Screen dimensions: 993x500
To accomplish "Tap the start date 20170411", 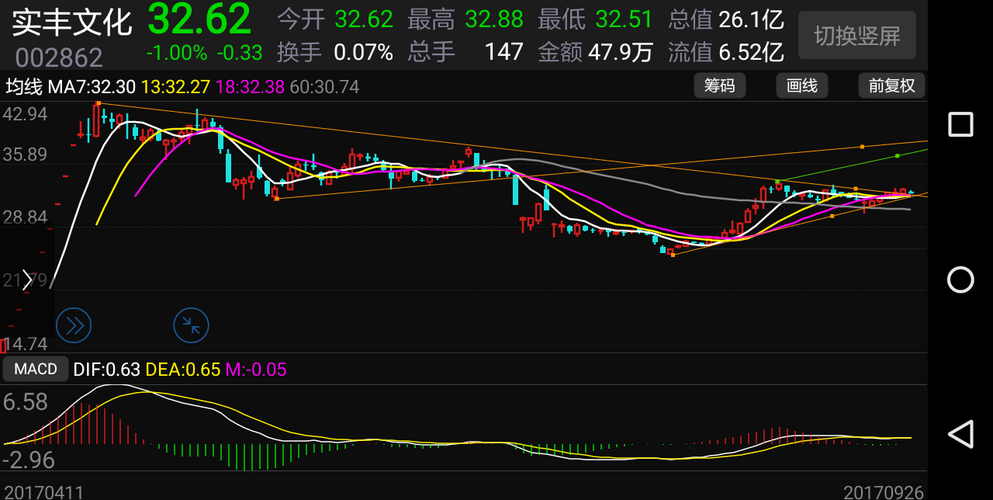I will tap(44, 492).
